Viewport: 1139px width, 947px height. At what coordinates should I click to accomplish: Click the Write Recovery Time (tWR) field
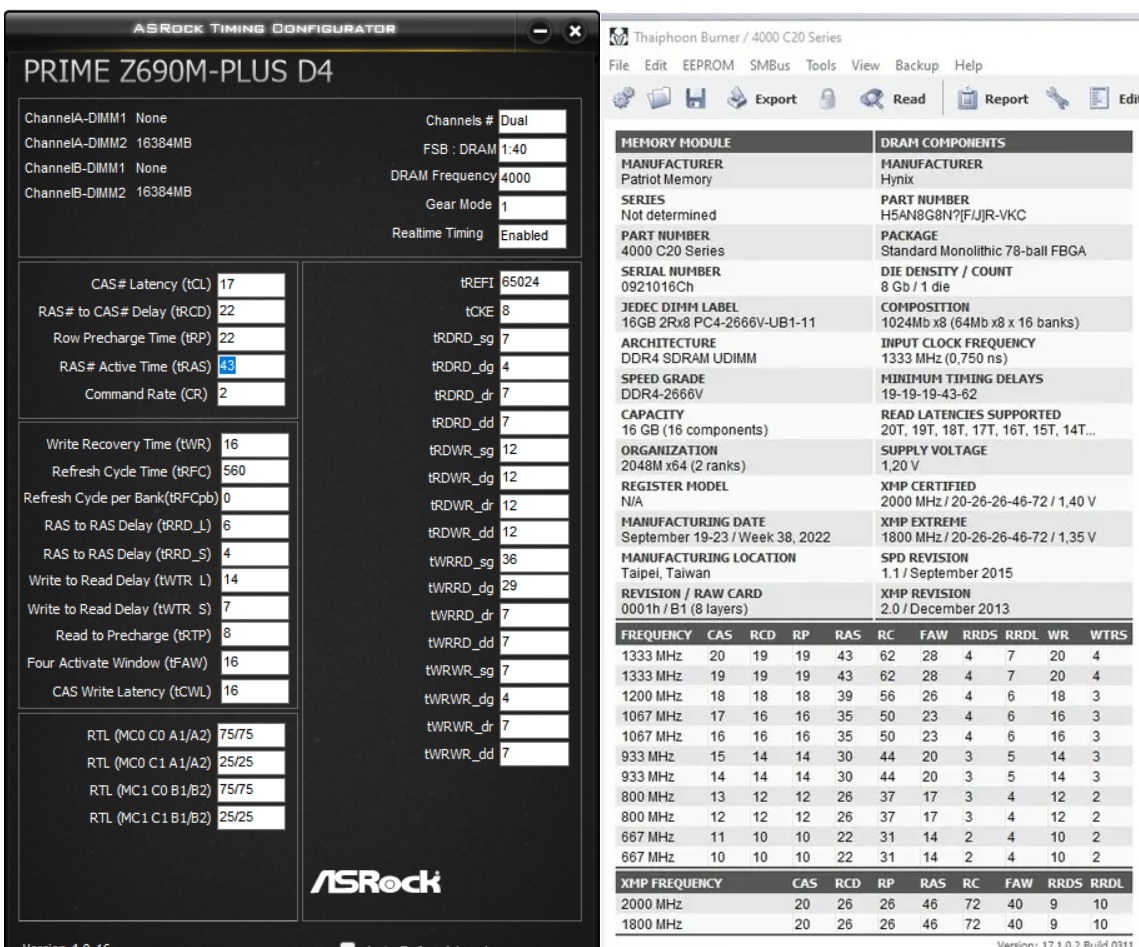point(254,444)
